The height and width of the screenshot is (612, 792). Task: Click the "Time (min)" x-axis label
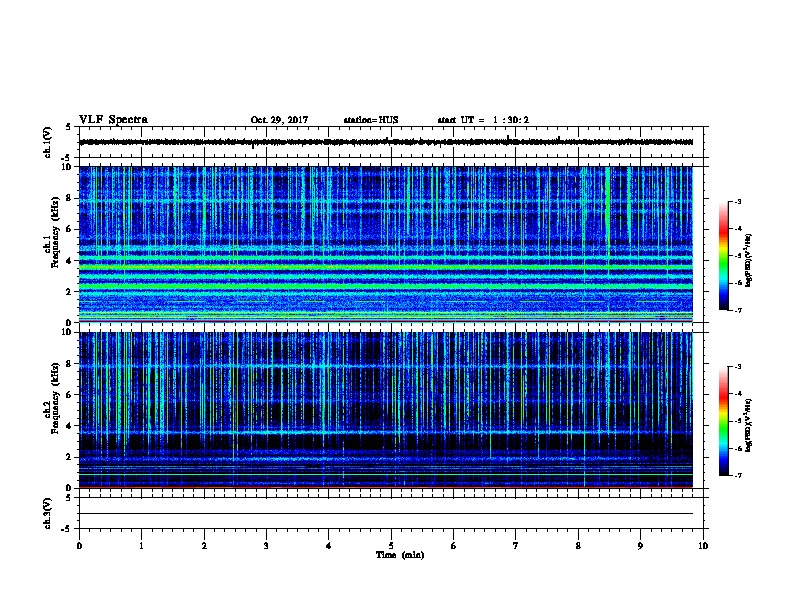(x=400, y=555)
